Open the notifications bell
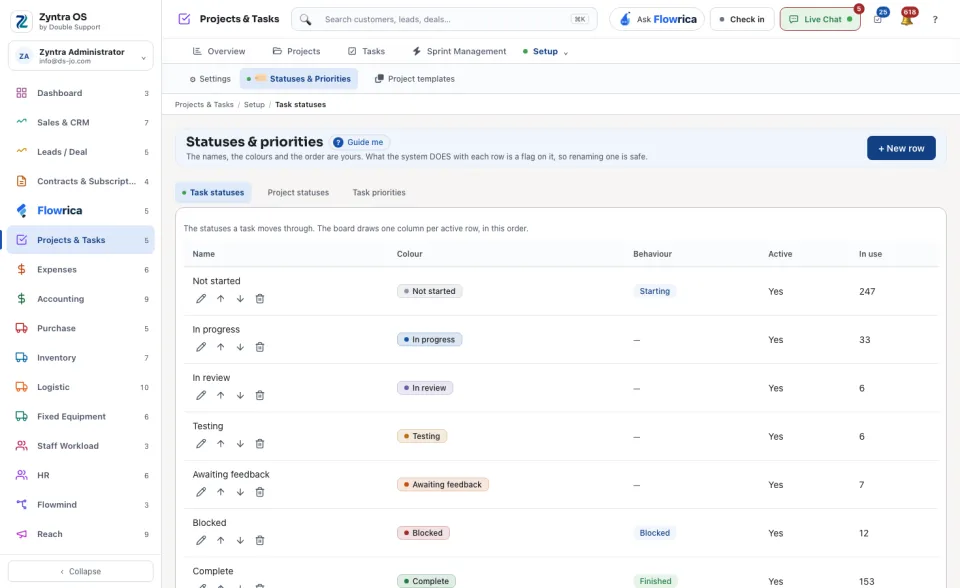Screen dimensions: 960x588 click(x=907, y=19)
